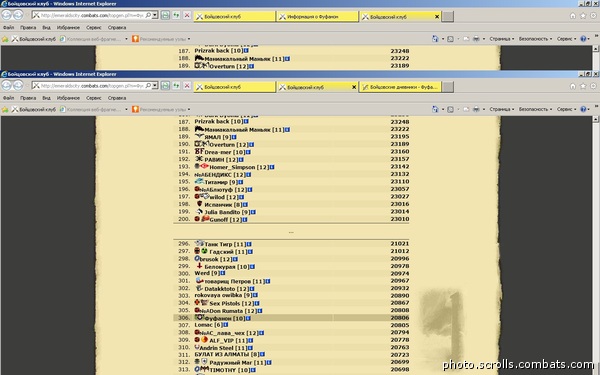
Task: Open Рекомендуемые узлы dropdown in back window
Action: (x=161, y=39)
